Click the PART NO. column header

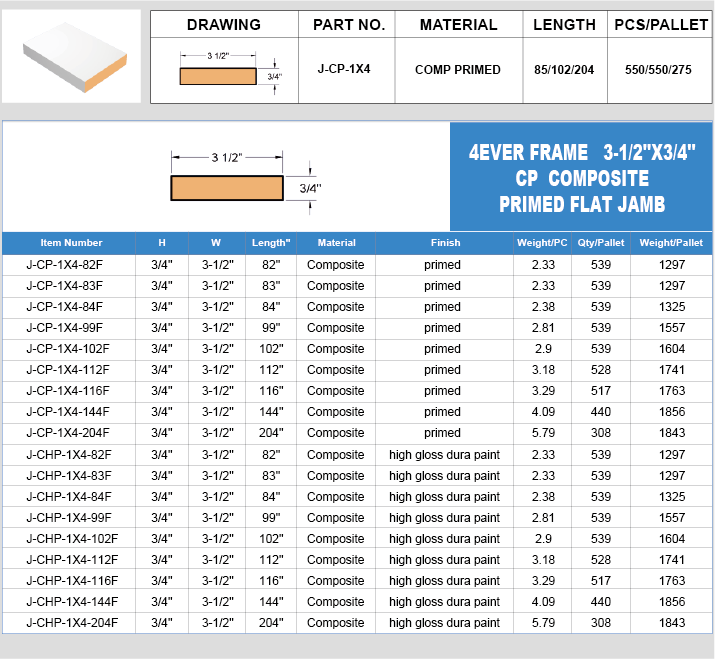[349, 25]
